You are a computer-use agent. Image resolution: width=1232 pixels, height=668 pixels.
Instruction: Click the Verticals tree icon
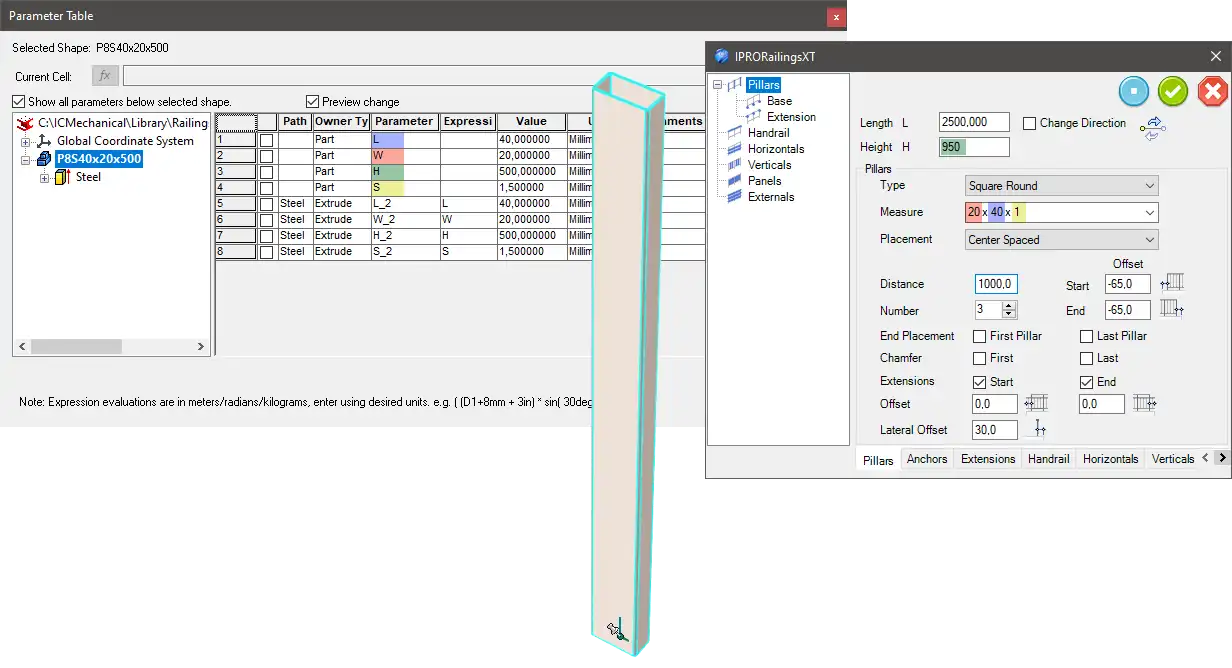[734, 165]
